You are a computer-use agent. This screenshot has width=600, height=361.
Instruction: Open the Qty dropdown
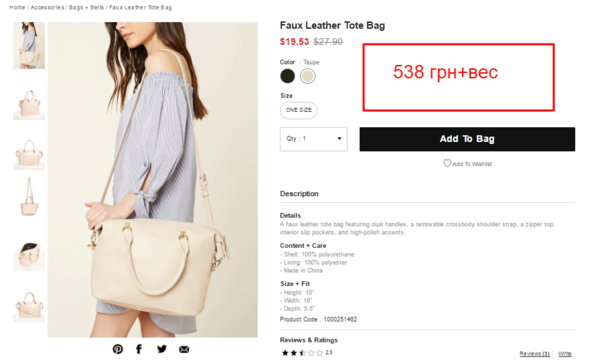coord(314,139)
